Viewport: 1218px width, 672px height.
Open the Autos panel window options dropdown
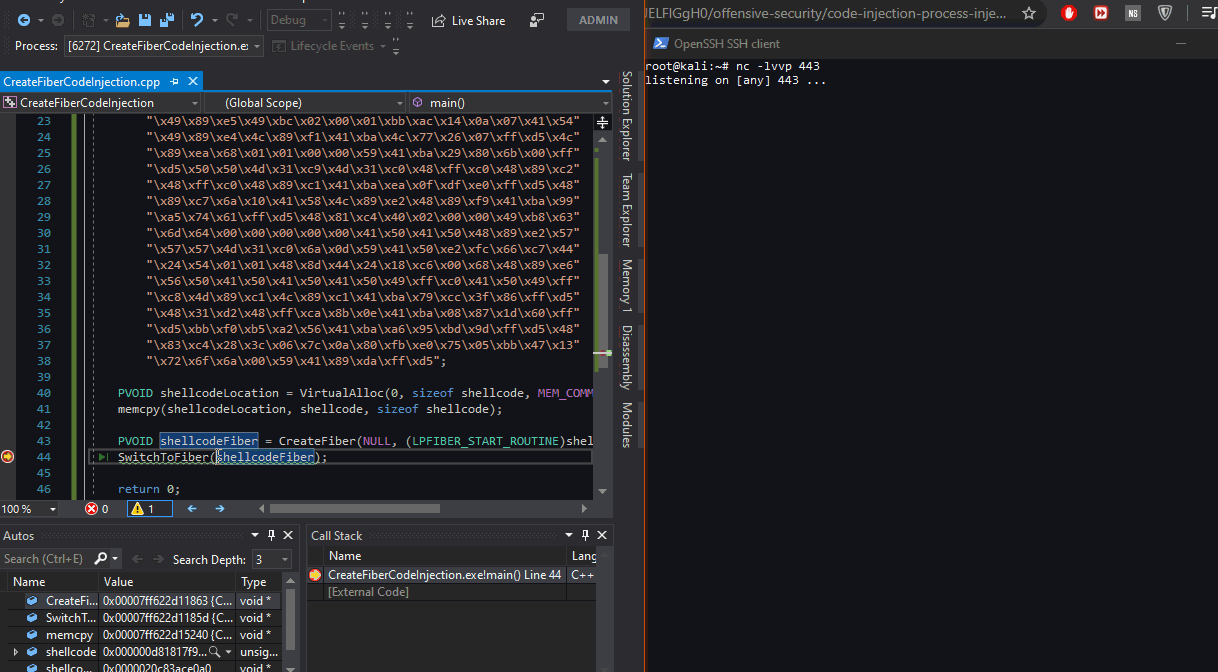256,536
